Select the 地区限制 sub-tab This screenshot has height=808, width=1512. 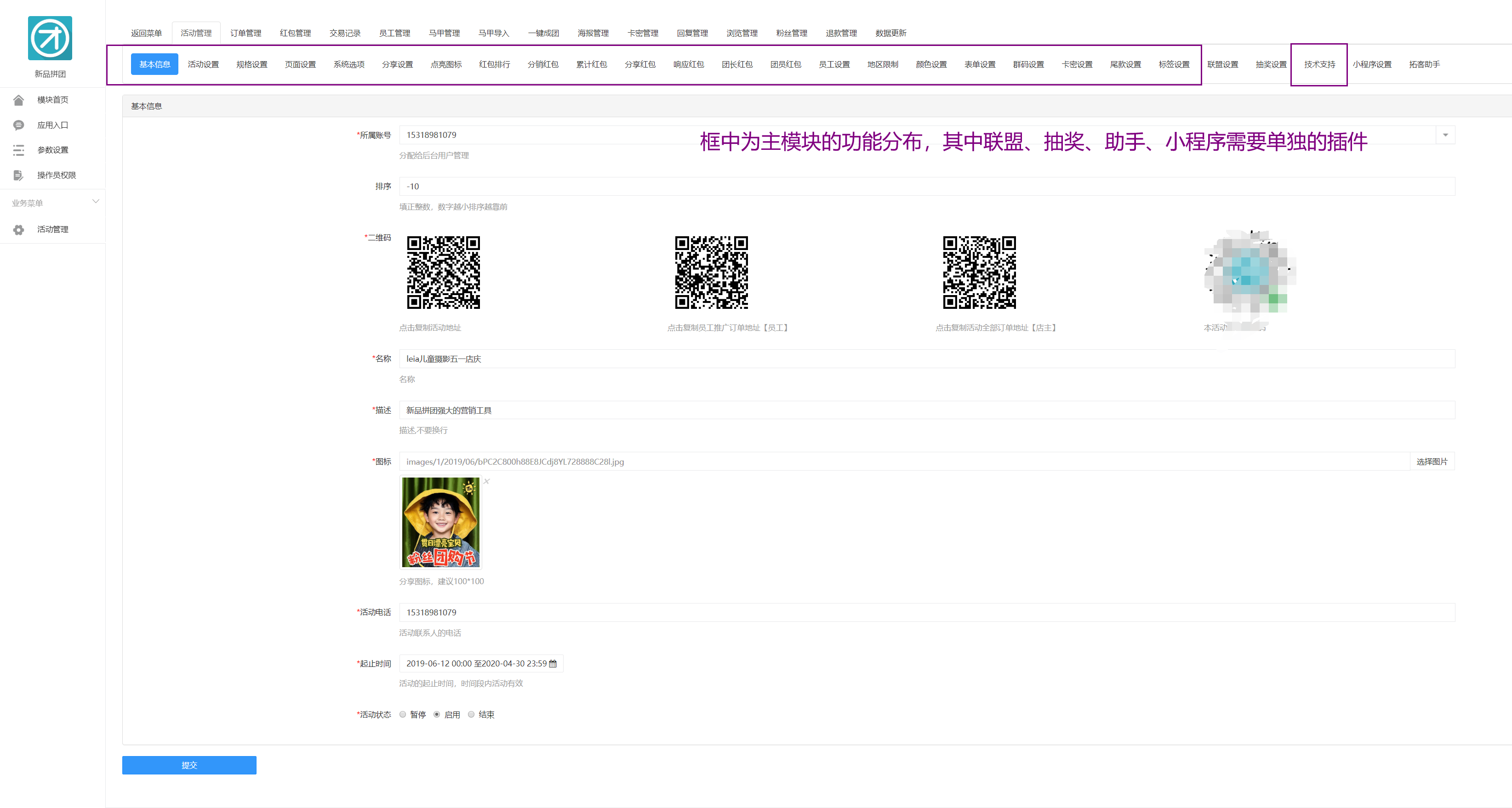pyautogui.click(x=883, y=64)
